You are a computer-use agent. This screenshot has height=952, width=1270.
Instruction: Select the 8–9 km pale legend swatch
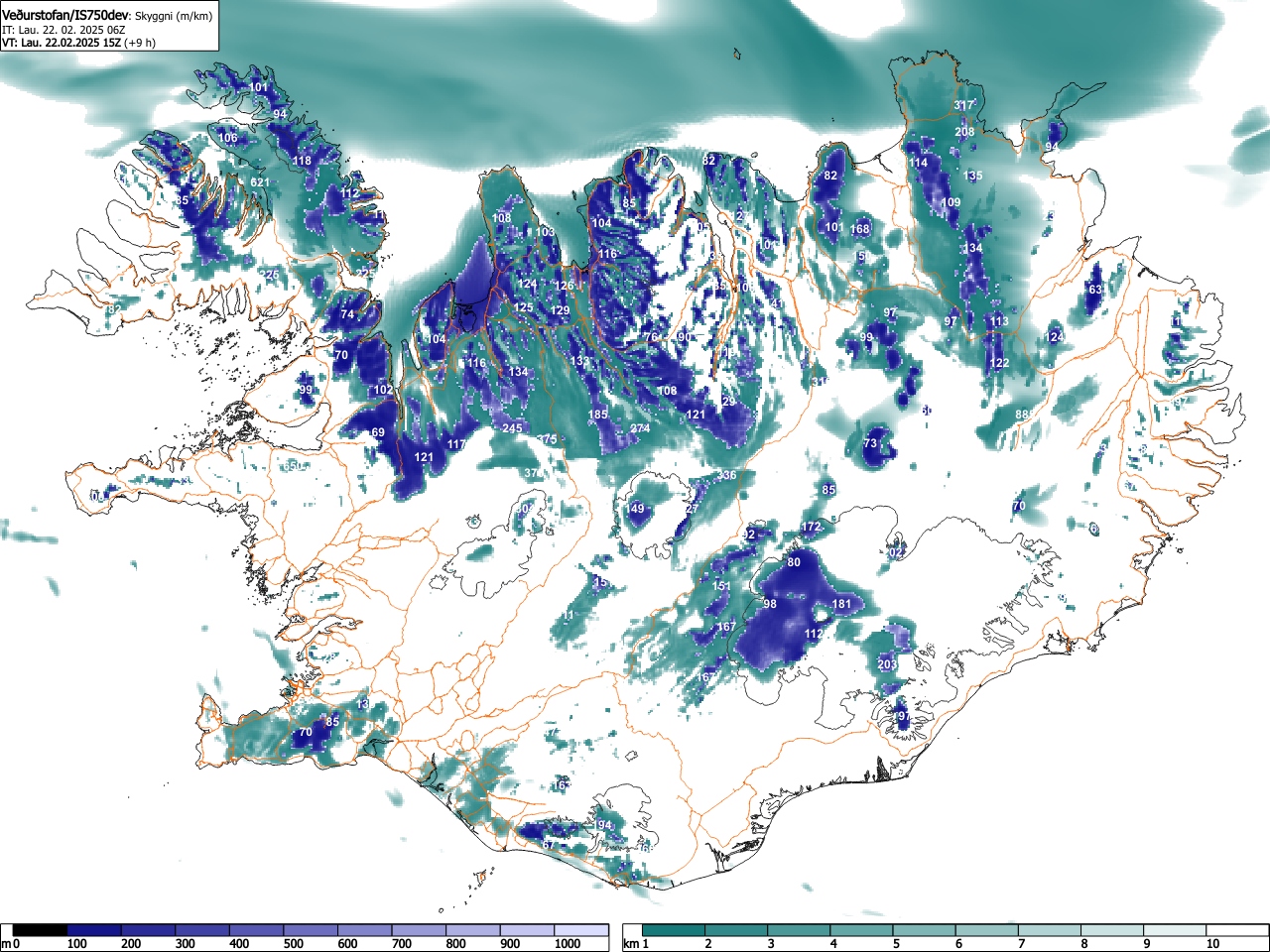[x=1111, y=930]
